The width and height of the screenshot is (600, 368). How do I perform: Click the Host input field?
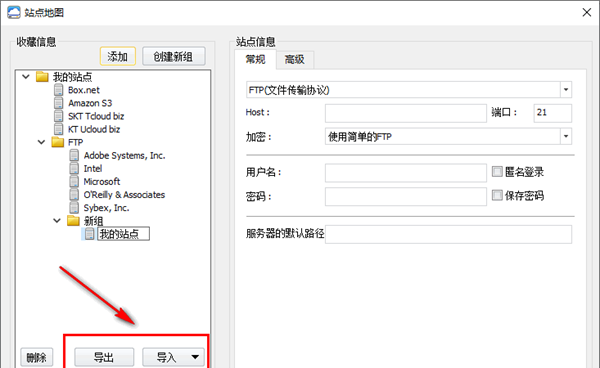406,113
